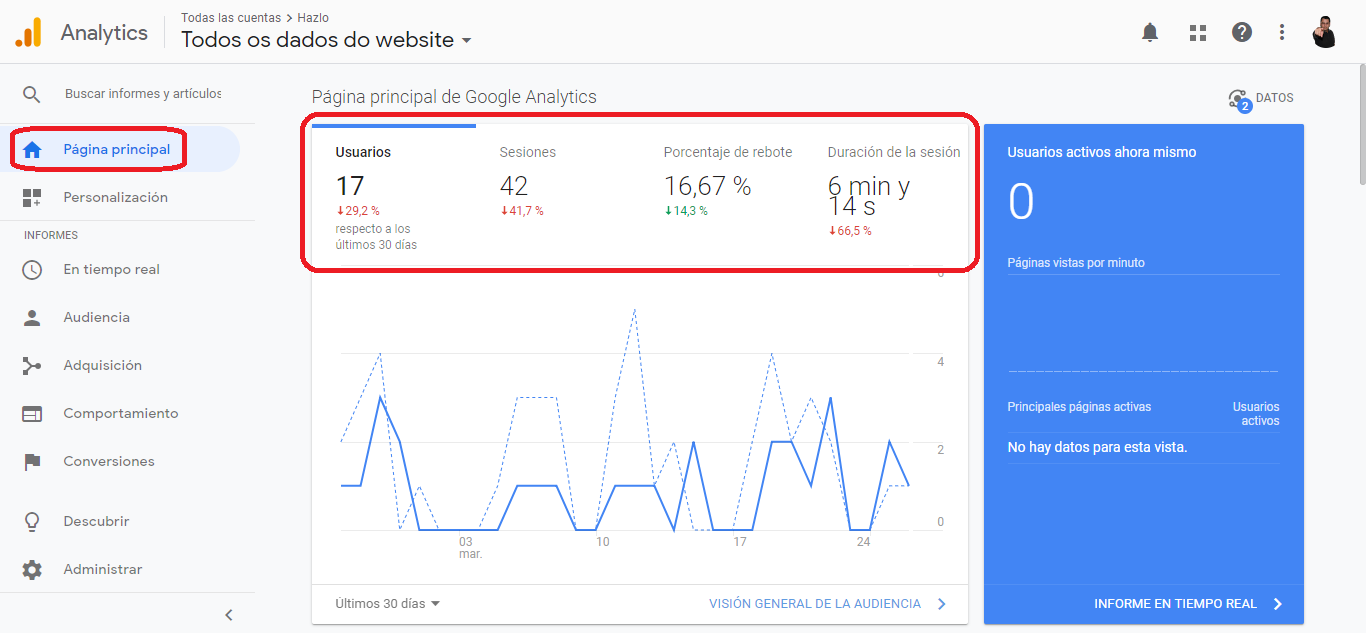This screenshot has width=1366, height=633.
Task: Click the Página principal de Google Analytics heading
Action: [x=454, y=97]
